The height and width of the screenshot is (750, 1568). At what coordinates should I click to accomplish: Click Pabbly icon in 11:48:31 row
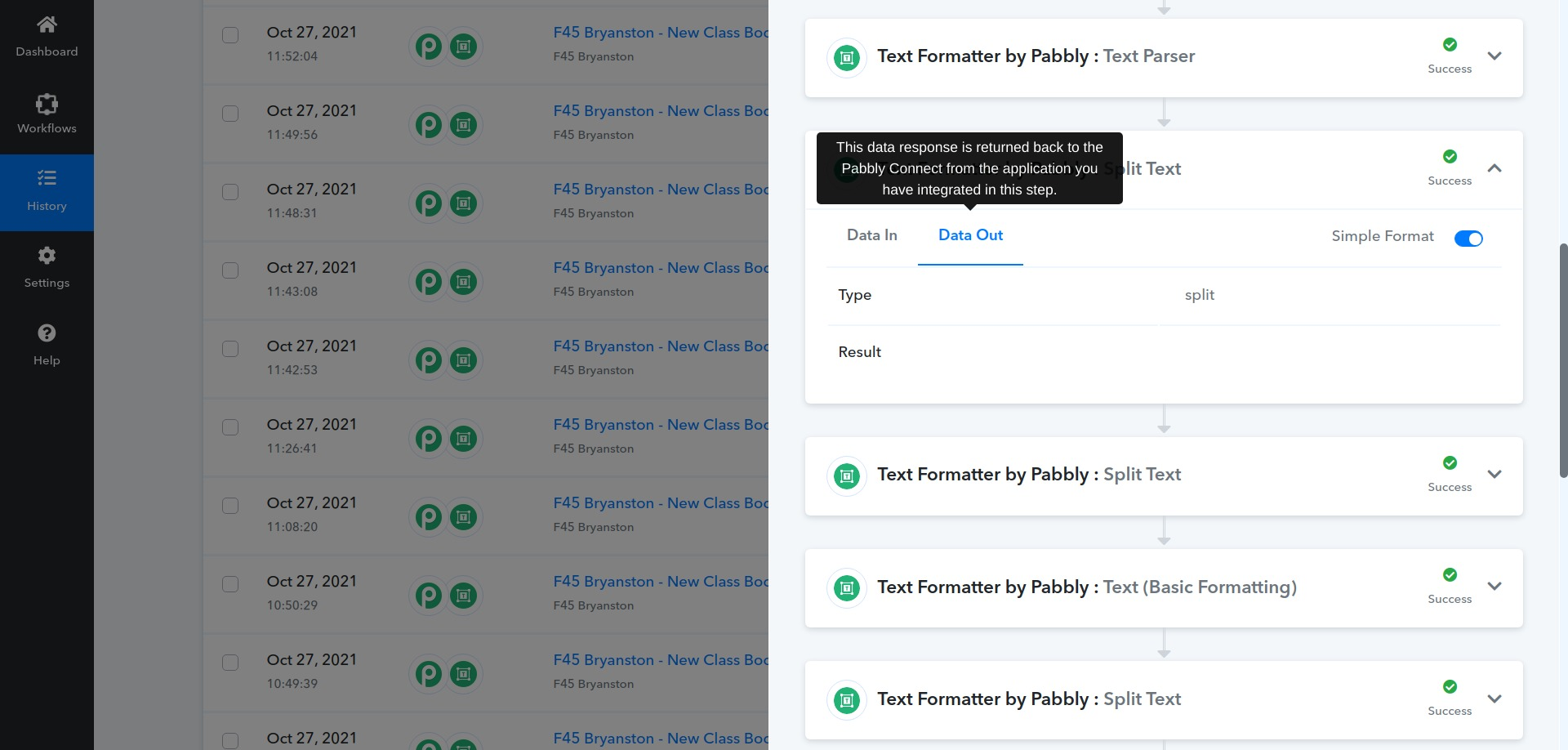coord(429,203)
